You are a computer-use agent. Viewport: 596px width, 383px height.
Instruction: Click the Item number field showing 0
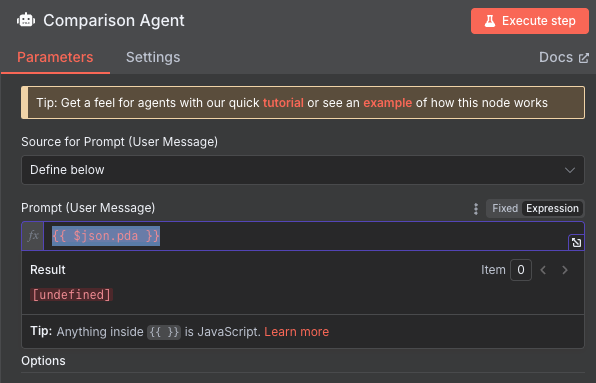pyautogui.click(x=521, y=270)
